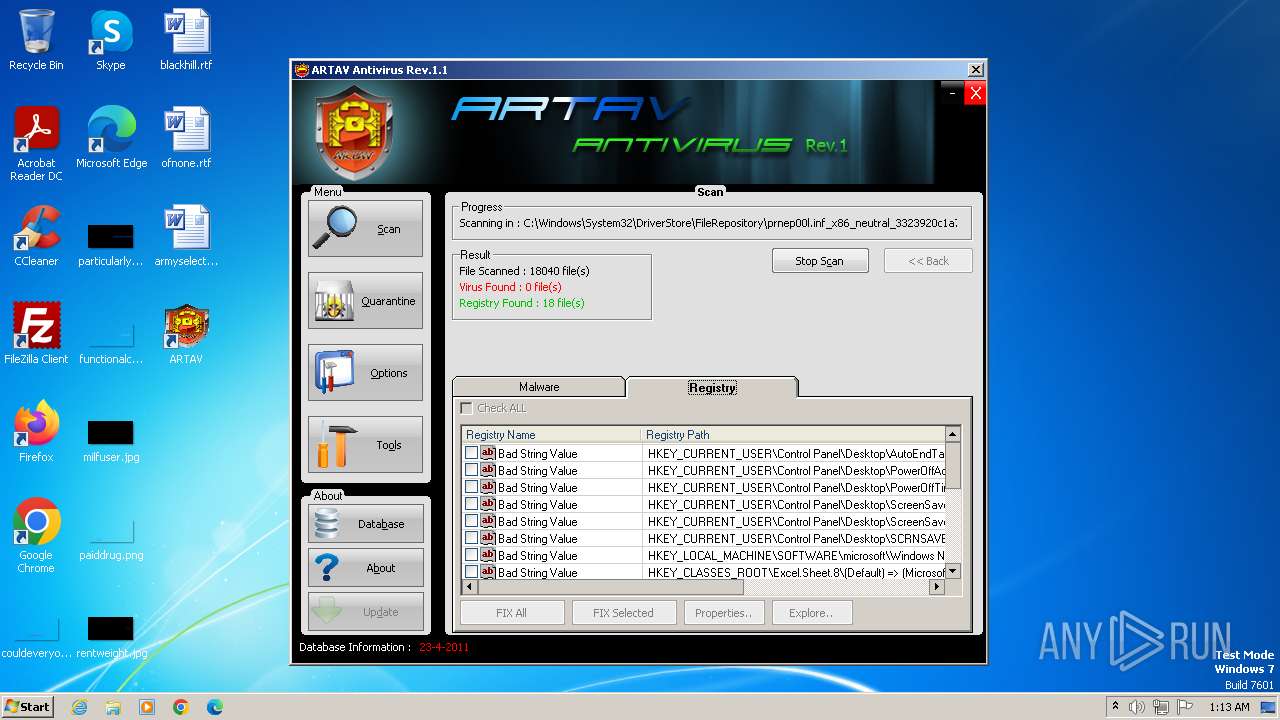1280x720 pixels.
Task: Stop the running scan
Action: click(x=820, y=261)
